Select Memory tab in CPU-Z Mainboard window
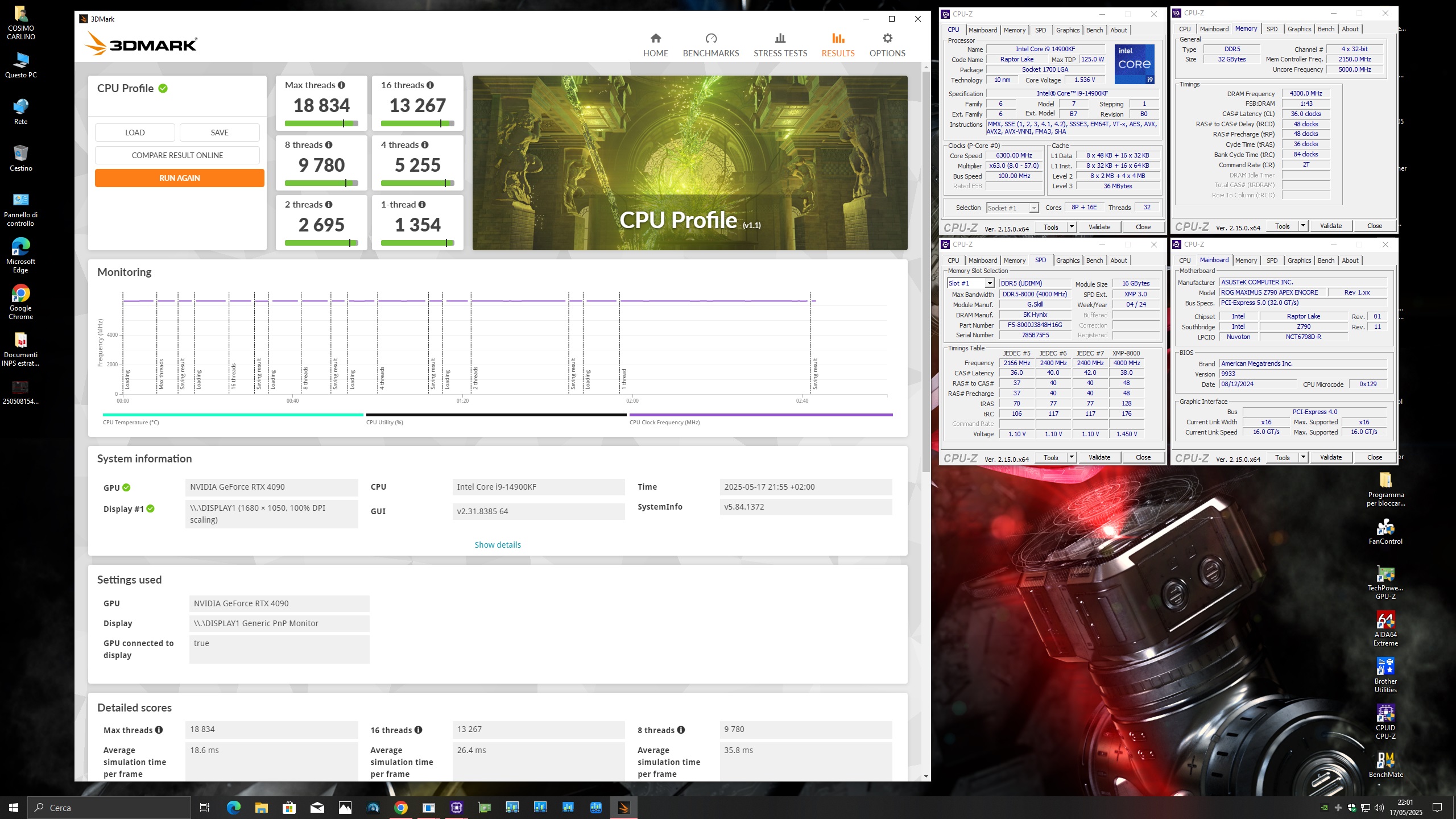This screenshot has height=819, width=1456. (1246, 260)
